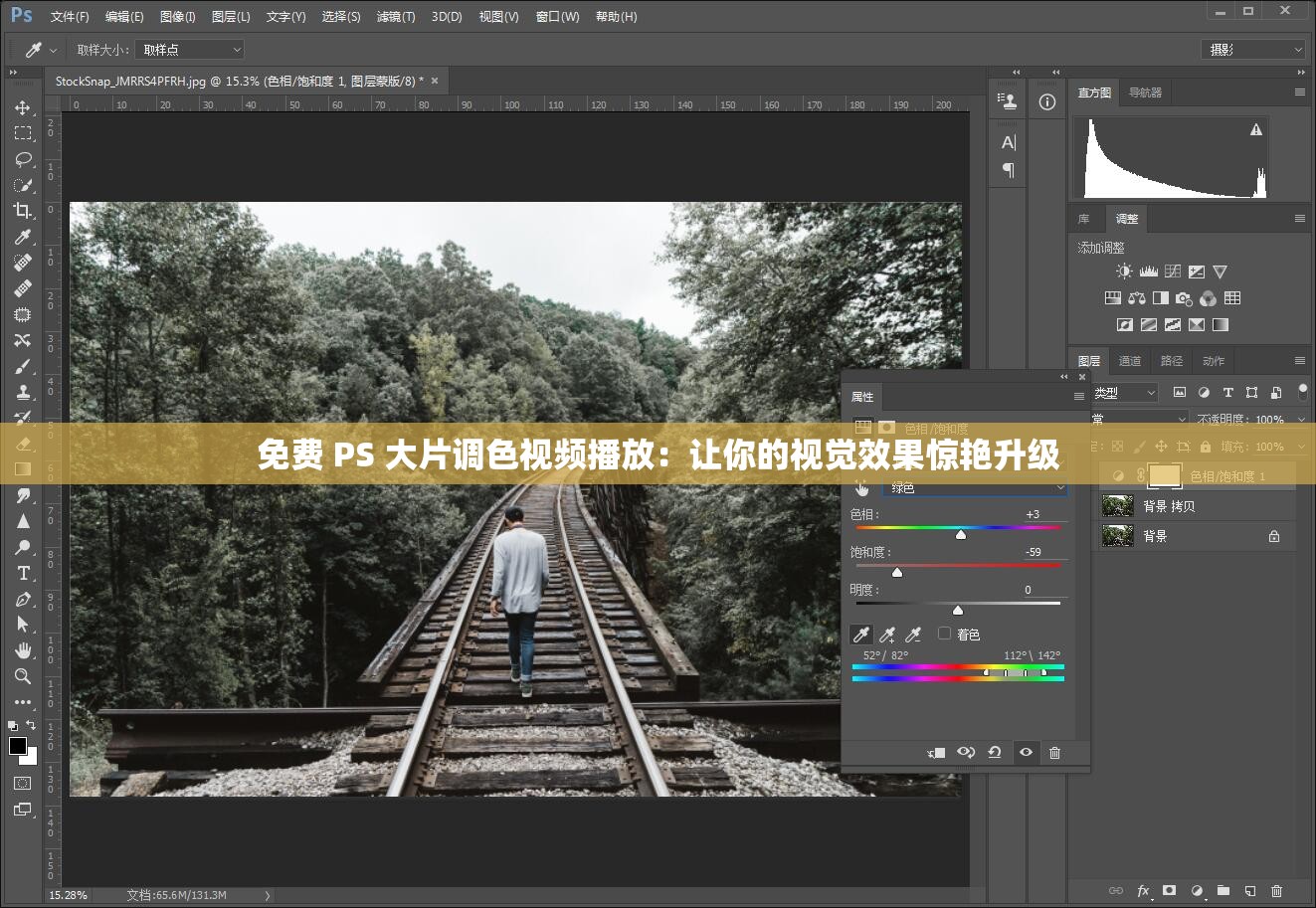Select the Lasso tool
The width and height of the screenshot is (1316, 908).
(22, 159)
